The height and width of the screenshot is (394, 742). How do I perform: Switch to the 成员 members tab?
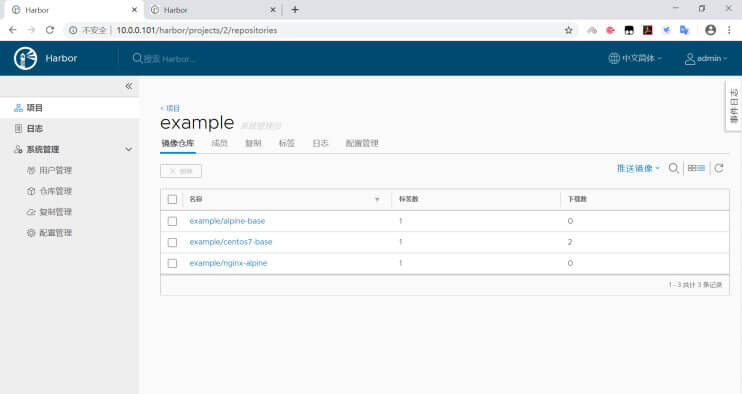tap(219, 143)
